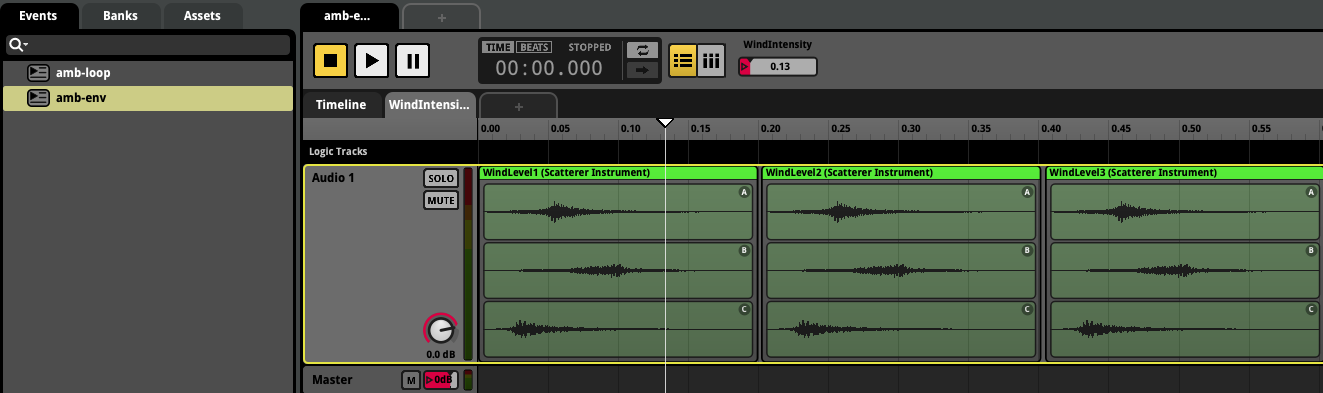This screenshot has height=393, width=1323.
Task: Add a new parameter sheet tab
Action: pos(519,106)
